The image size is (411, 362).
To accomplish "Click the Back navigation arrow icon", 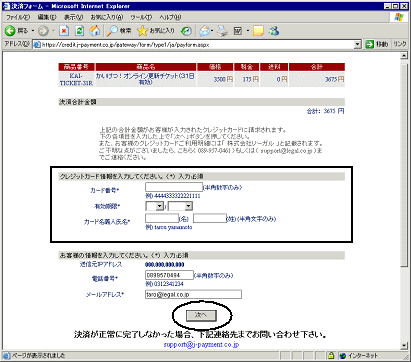I will 10,31.
